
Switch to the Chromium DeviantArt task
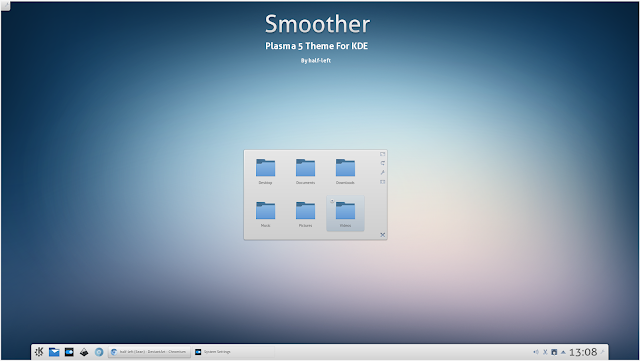[149, 352]
